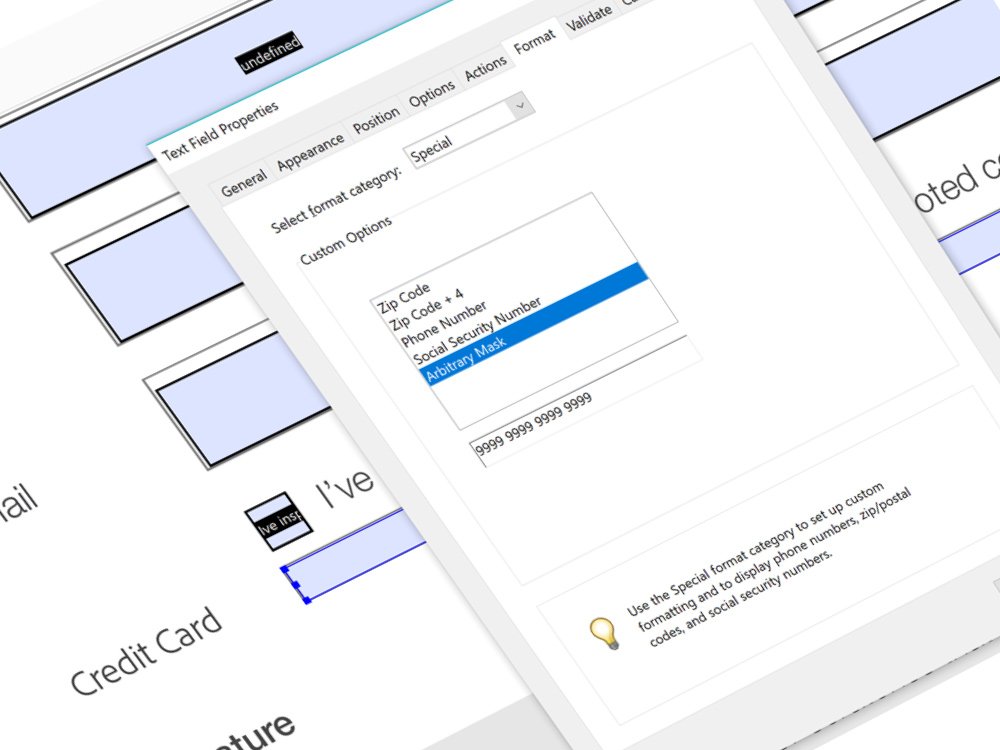Open the General tab
This screenshot has height=750, width=1000.
pyautogui.click(x=244, y=182)
